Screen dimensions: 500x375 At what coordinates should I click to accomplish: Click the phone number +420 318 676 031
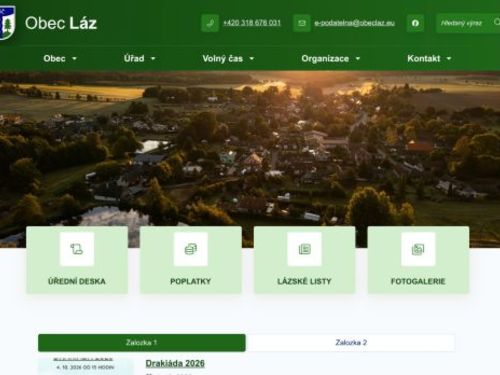252,23
